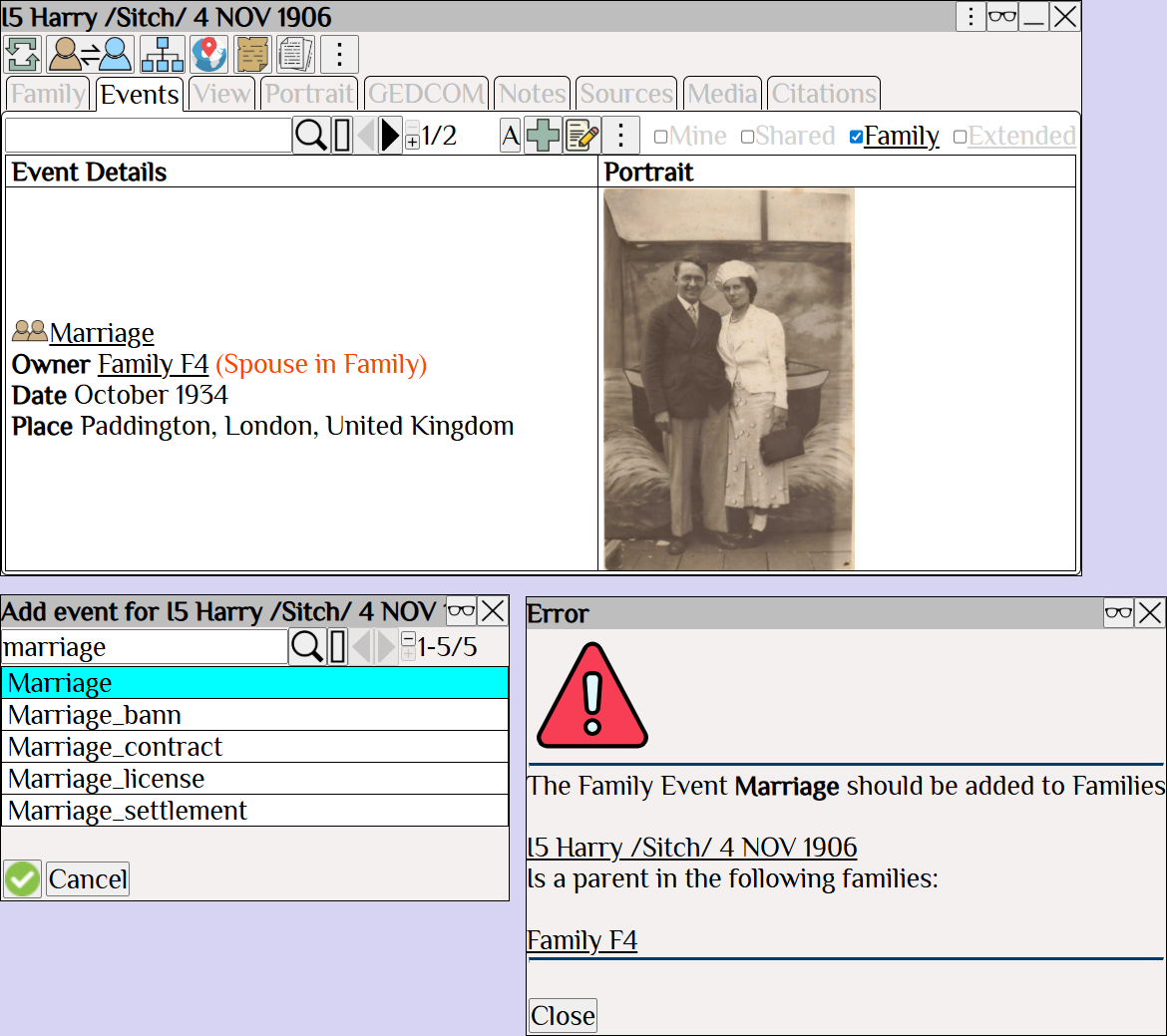Open the Family F4 link in Error dialog
1167x1036 pixels.
tap(582, 940)
